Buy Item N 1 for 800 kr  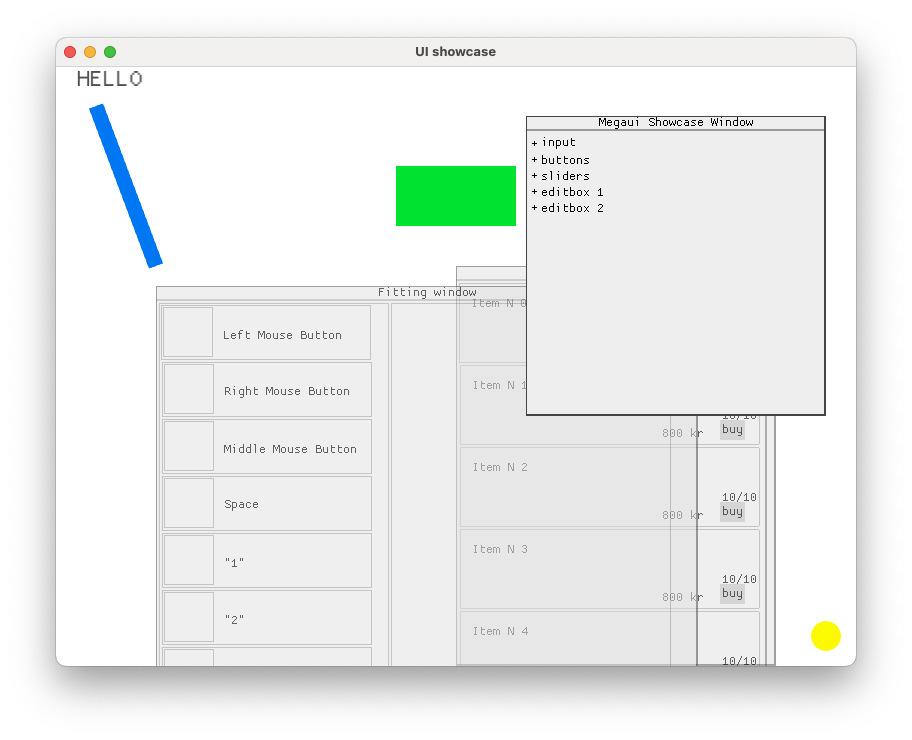731,429
